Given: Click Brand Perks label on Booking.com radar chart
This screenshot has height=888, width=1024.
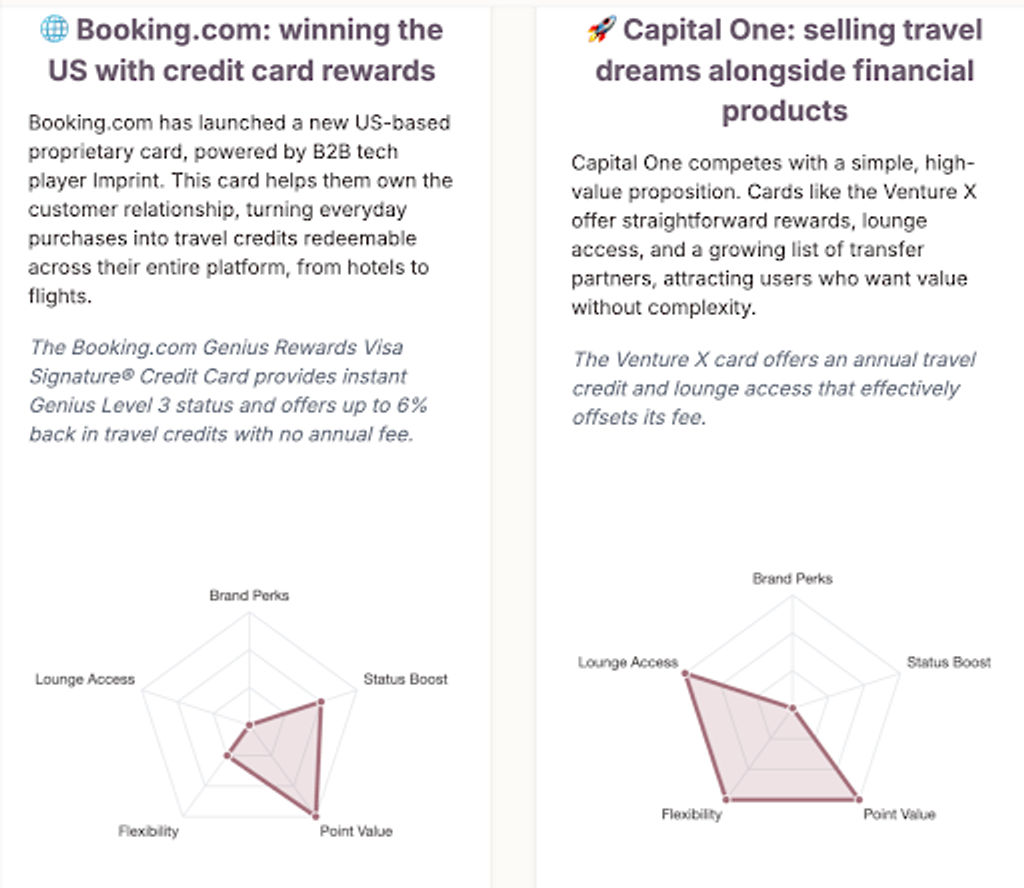Looking at the screenshot, I should pos(249,595).
